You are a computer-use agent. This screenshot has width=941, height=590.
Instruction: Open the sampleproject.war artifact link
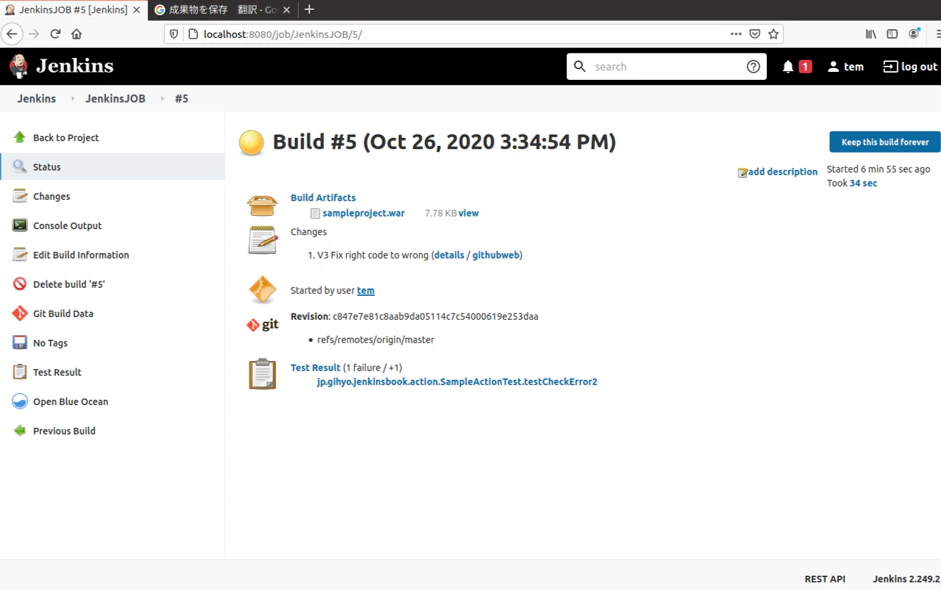(364, 213)
